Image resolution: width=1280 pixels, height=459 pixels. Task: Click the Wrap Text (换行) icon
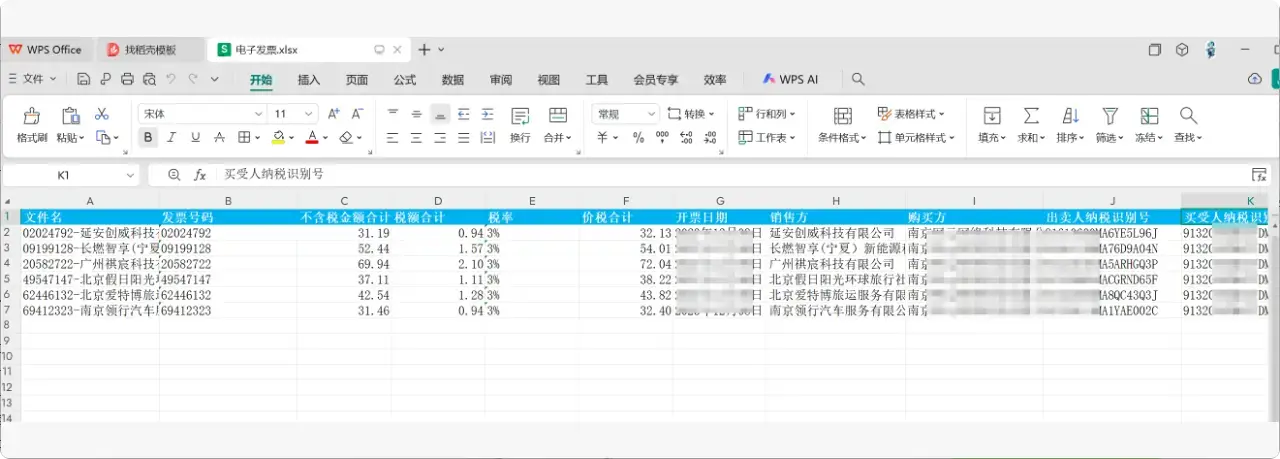pos(520,115)
